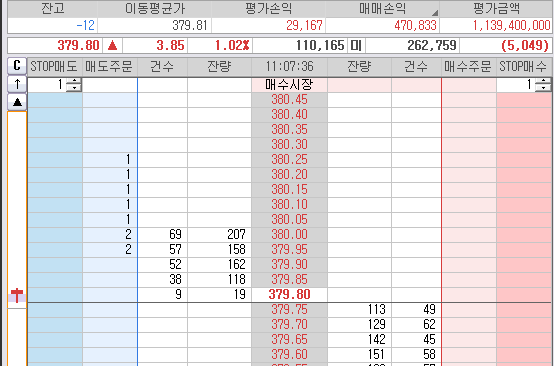Select price 380.10 in the ladder
Viewport: 554px width, 366px height.
[289, 205]
